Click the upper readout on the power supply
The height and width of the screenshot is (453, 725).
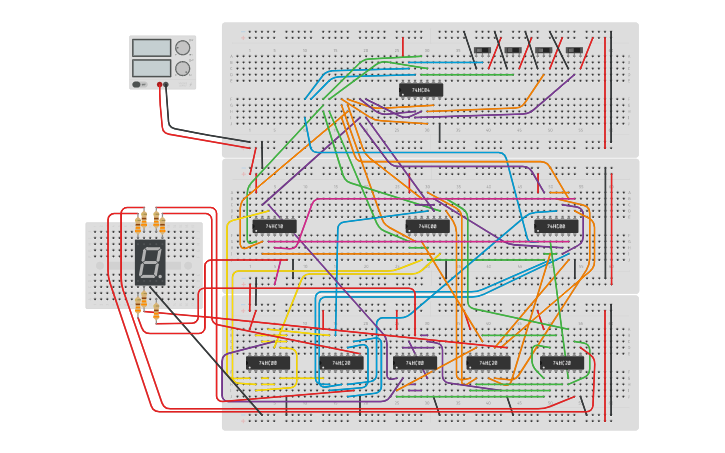click(152, 48)
